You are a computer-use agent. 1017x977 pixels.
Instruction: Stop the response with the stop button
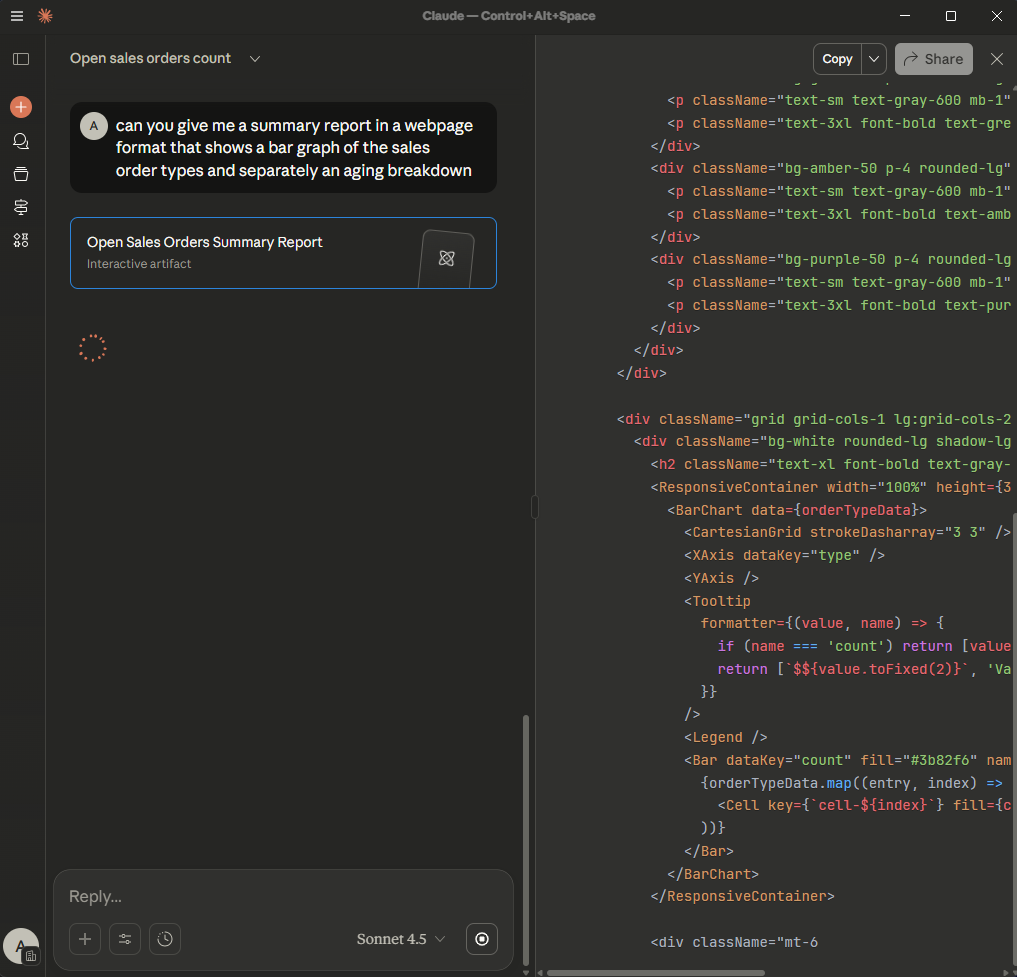point(482,939)
